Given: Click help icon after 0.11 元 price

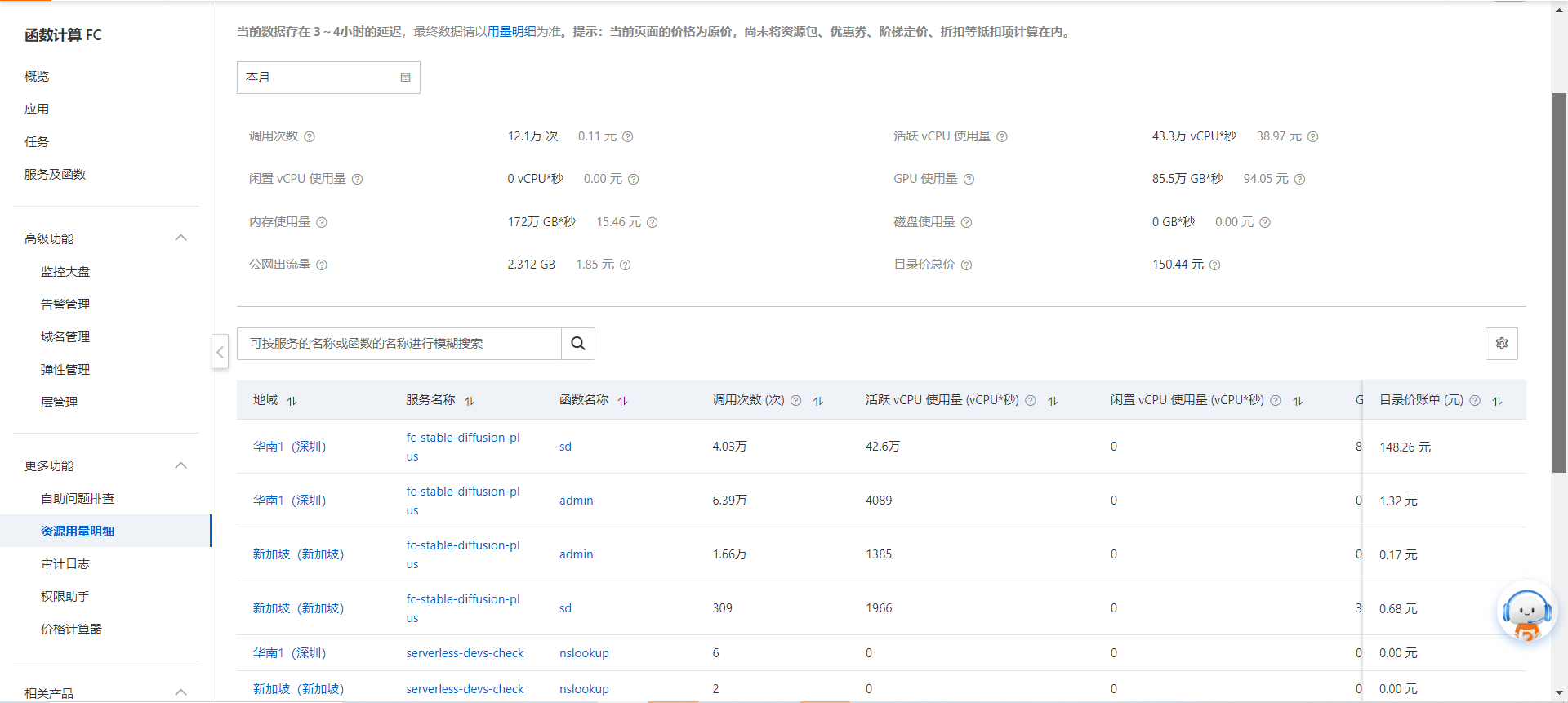Looking at the screenshot, I should (x=627, y=137).
